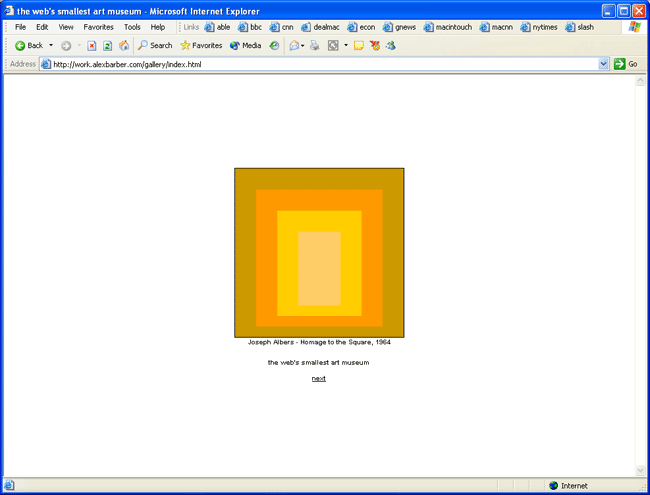Stop loading the page with Stop icon
The height and width of the screenshot is (495, 650).
click(92, 46)
